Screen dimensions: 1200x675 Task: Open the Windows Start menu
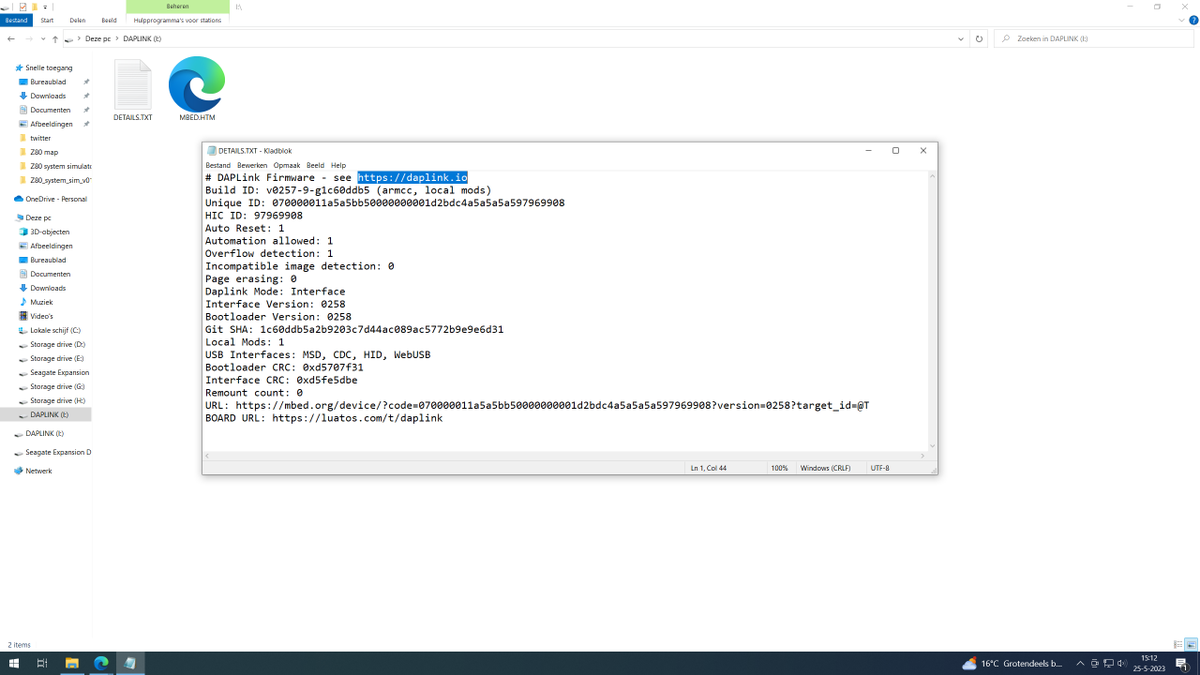coord(14,663)
